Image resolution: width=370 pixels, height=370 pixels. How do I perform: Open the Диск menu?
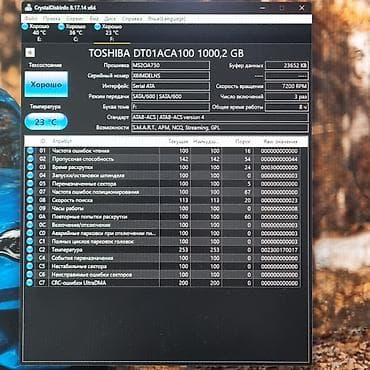pyautogui.click(x=110, y=19)
